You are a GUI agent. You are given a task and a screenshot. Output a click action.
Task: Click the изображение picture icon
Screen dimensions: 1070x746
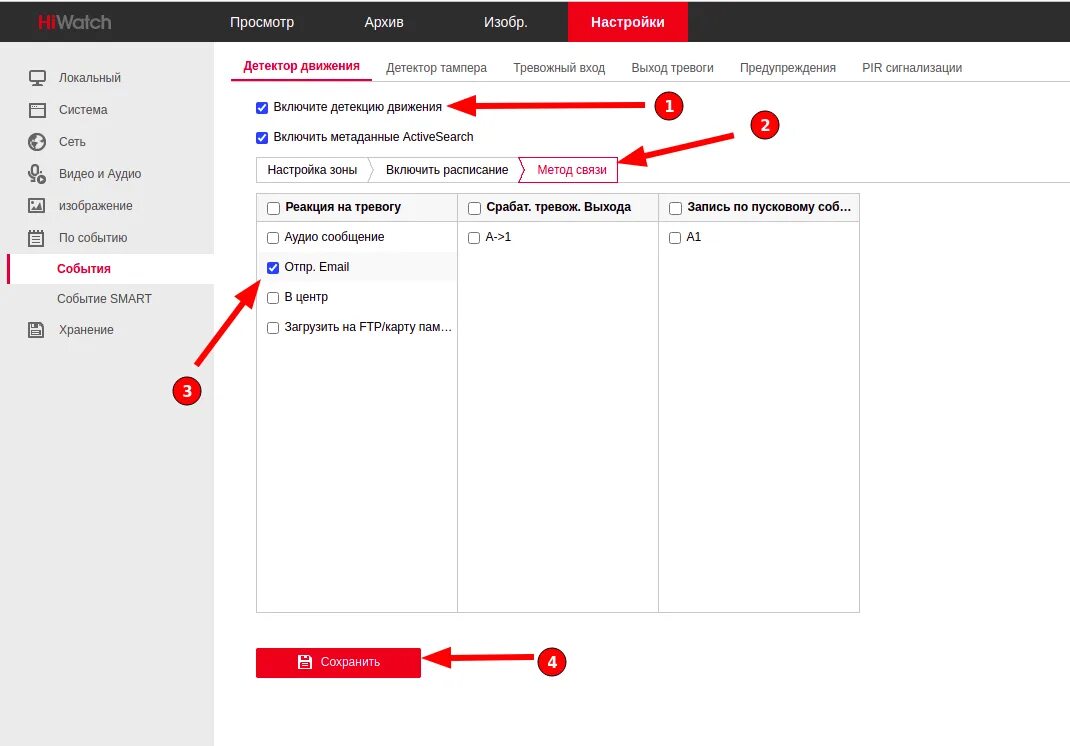coord(37,205)
